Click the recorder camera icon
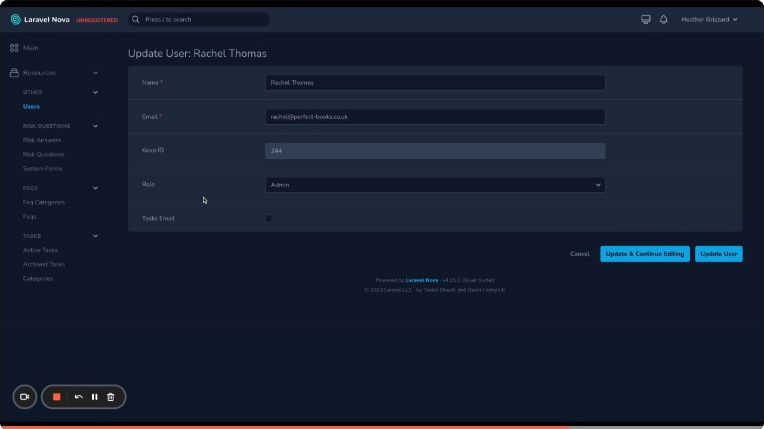 [25, 397]
